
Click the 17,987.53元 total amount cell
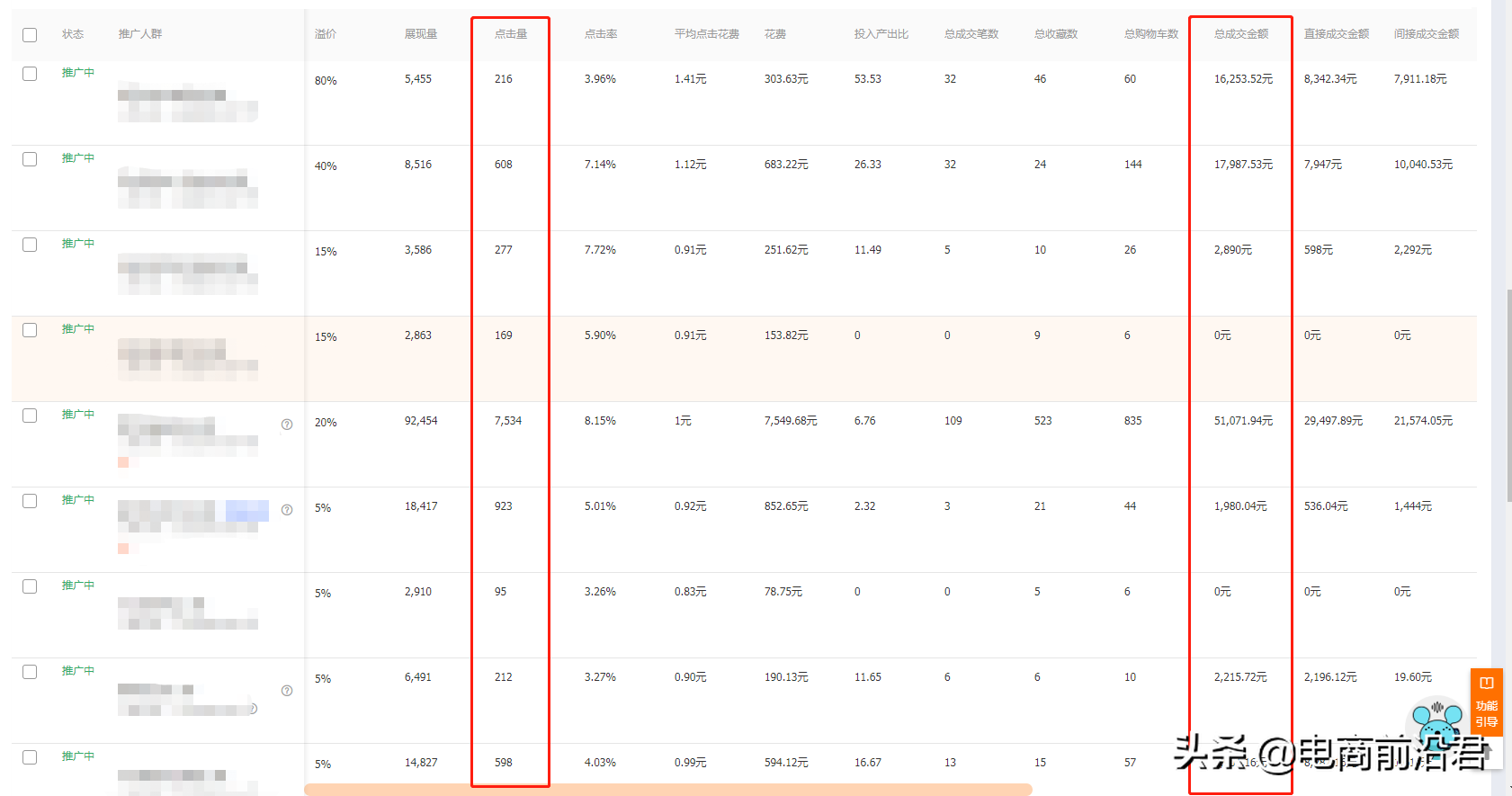pyautogui.click(x=1244, y=165)
